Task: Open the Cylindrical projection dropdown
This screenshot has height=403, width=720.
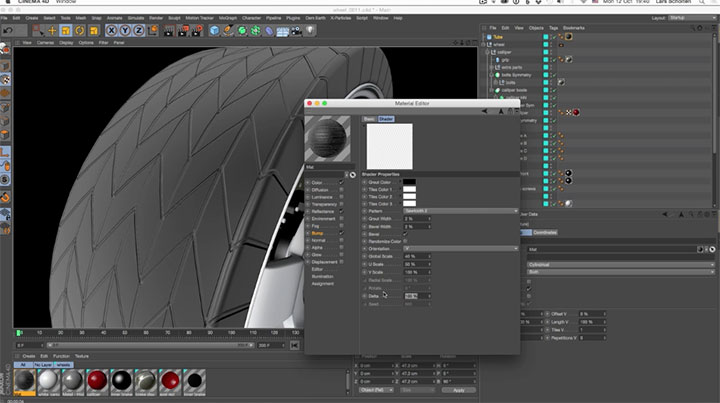Action: click(x=621, y=265)
